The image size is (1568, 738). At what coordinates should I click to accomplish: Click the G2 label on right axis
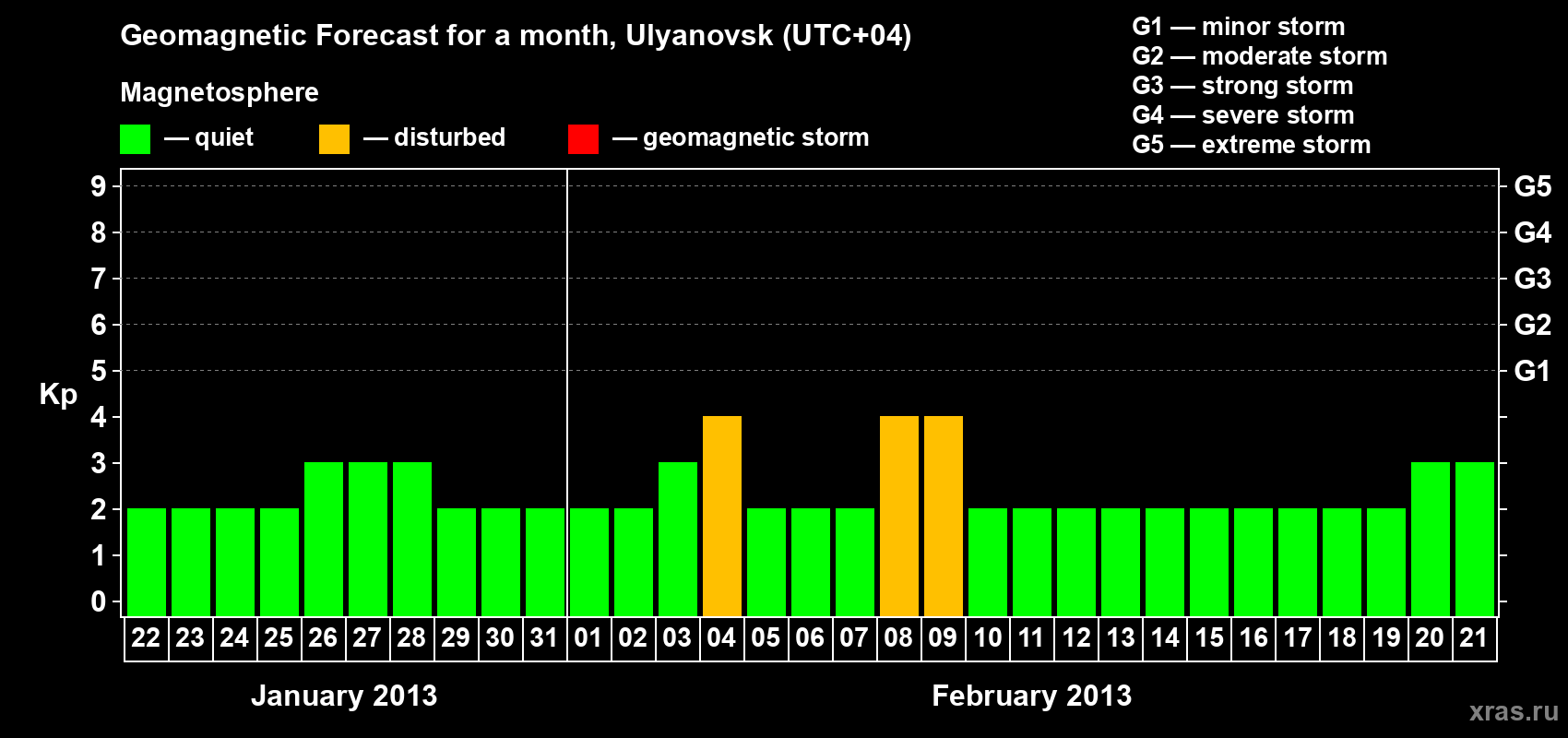coord(1533,325)
